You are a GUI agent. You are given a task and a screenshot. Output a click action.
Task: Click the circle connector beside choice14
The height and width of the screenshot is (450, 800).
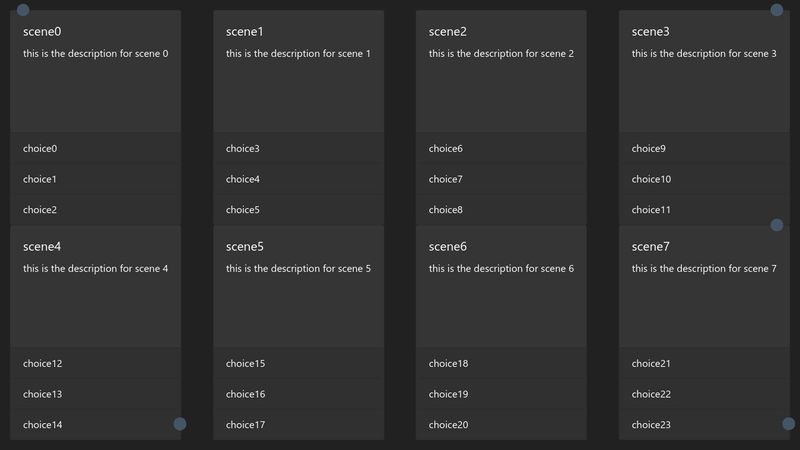(x=180, y=424)
